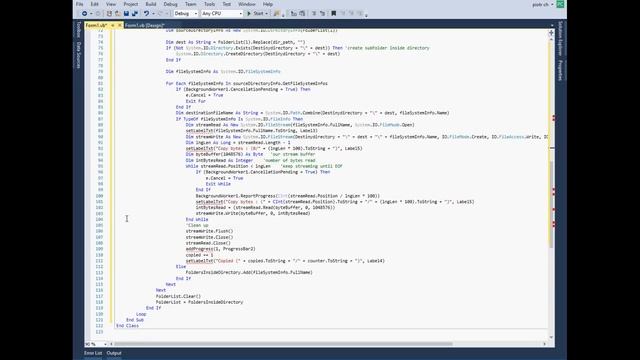
Task: Open the Debug menu
Action: 170,4
